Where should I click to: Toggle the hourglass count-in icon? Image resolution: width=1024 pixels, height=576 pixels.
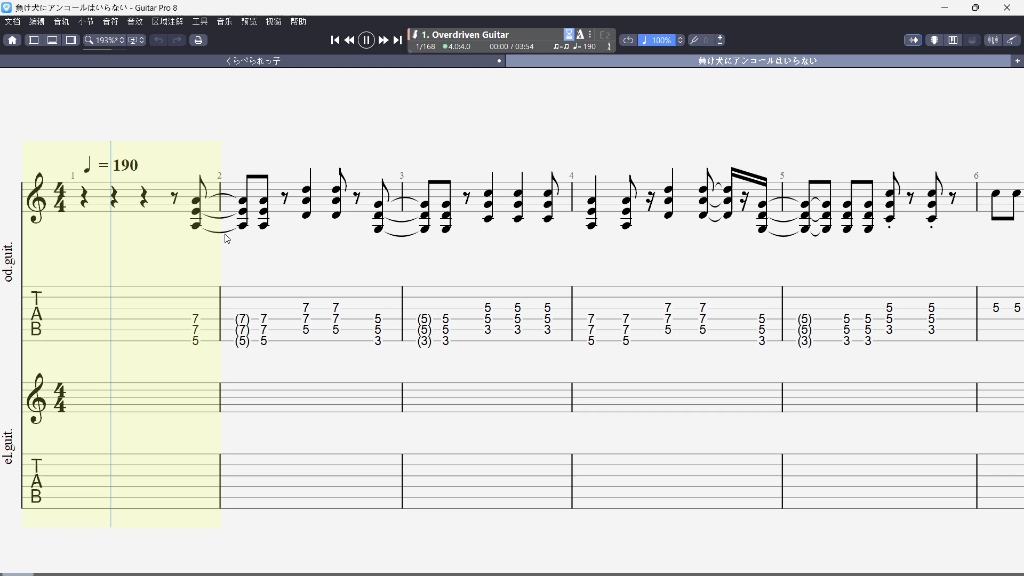(569, 35)
